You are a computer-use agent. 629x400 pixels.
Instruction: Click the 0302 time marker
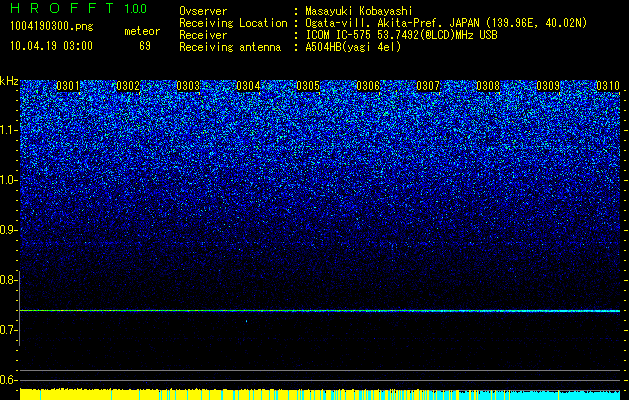point(128,86)
